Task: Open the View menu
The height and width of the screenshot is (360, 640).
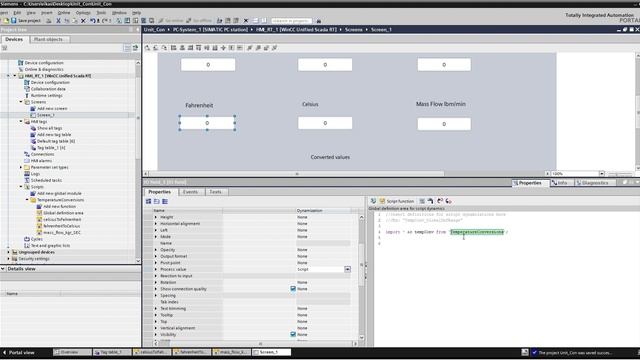Action: pos(31,13)
